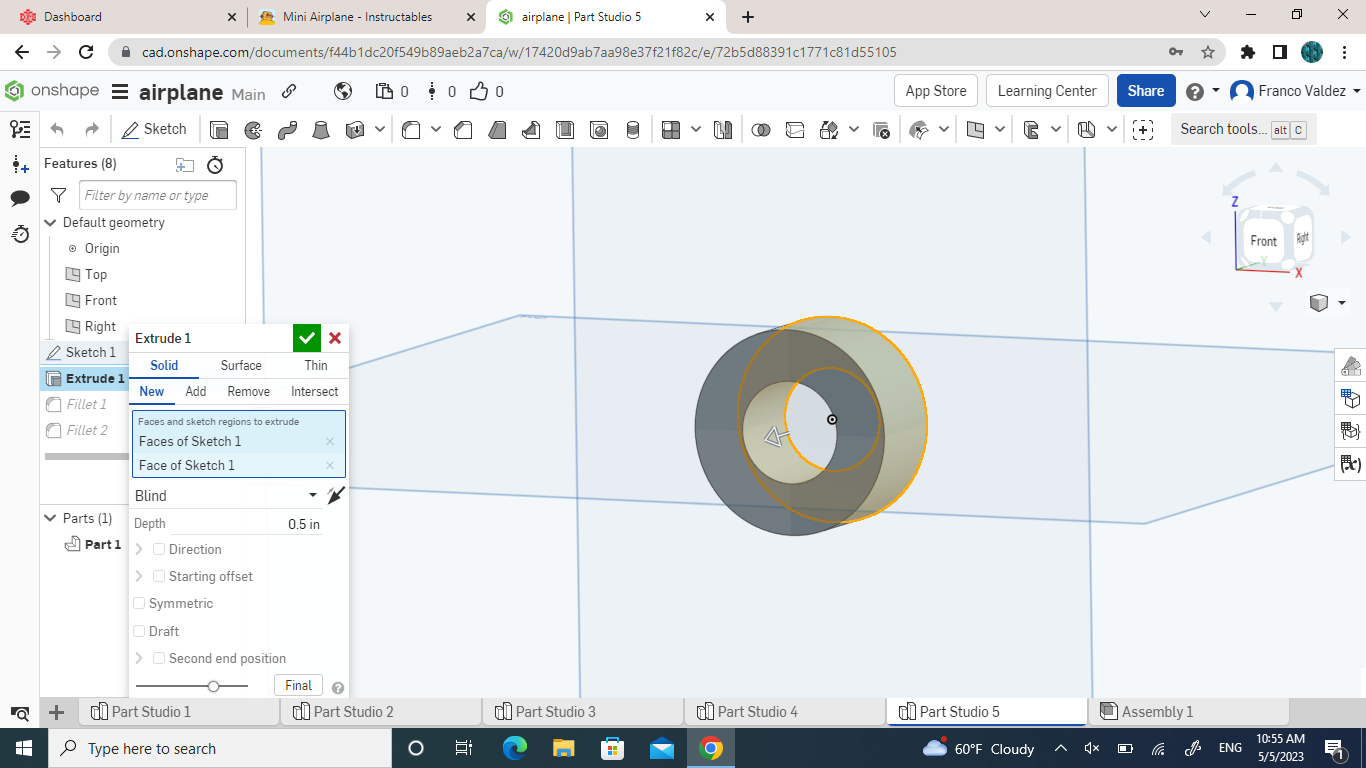Click the Share button
1366x768 pixels.
(1146, 90)
